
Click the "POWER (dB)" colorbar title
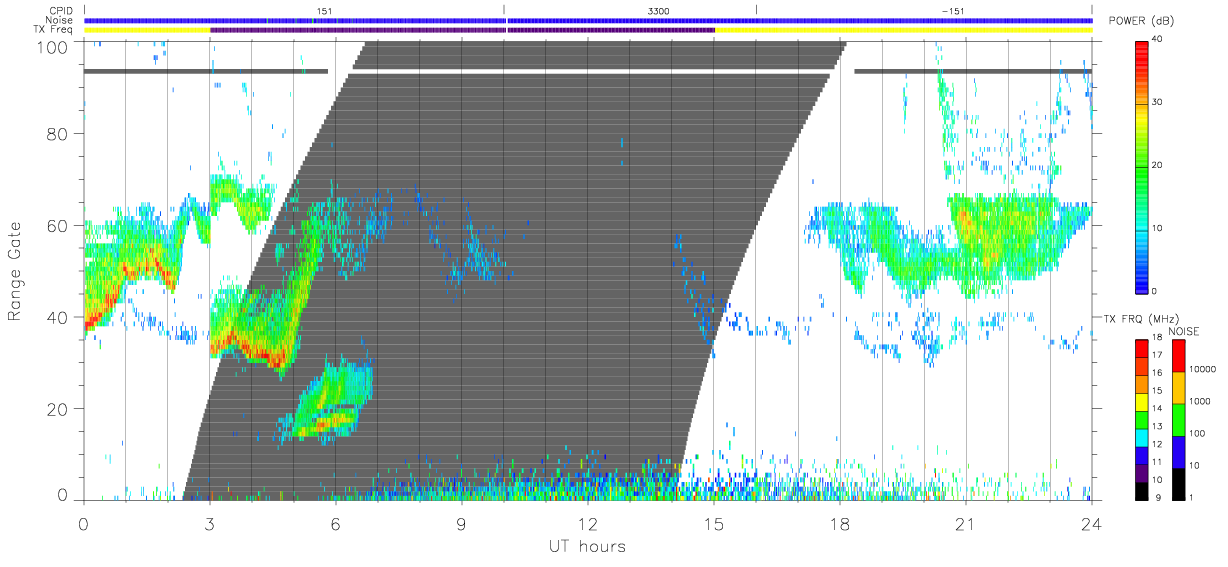[1140, 21]
